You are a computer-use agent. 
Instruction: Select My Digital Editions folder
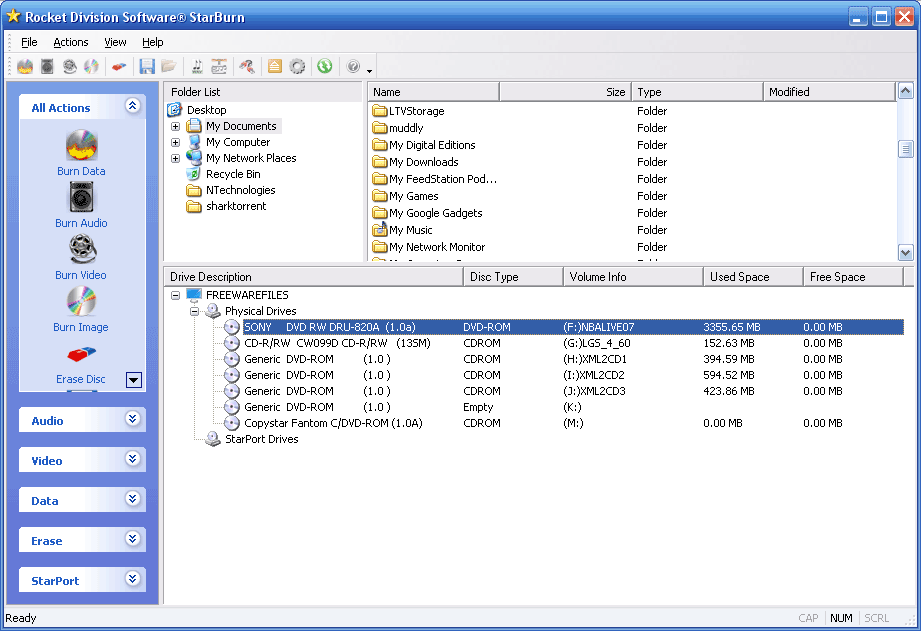pos(432,145)
